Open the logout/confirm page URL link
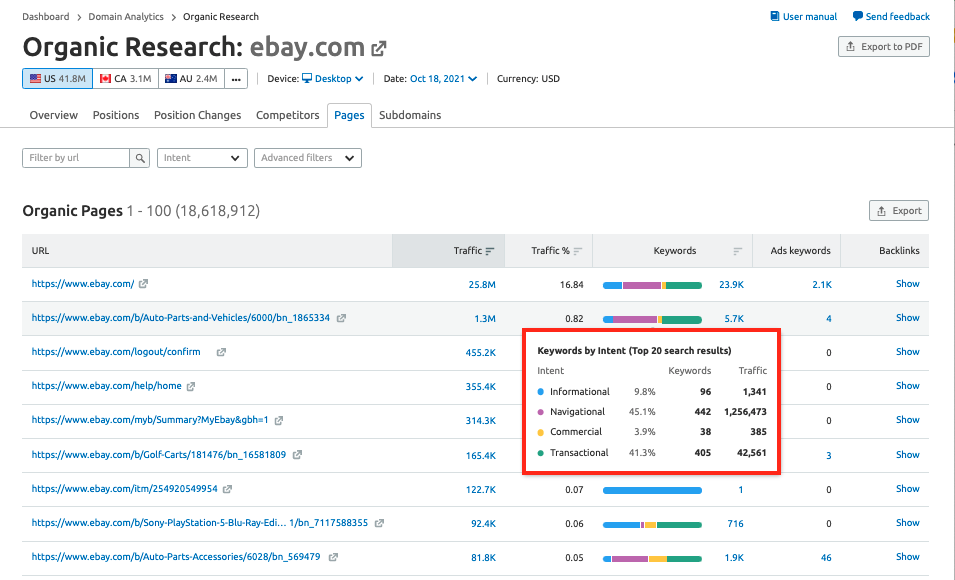This screenshot has height=580, width=955. tap(116, 352)
